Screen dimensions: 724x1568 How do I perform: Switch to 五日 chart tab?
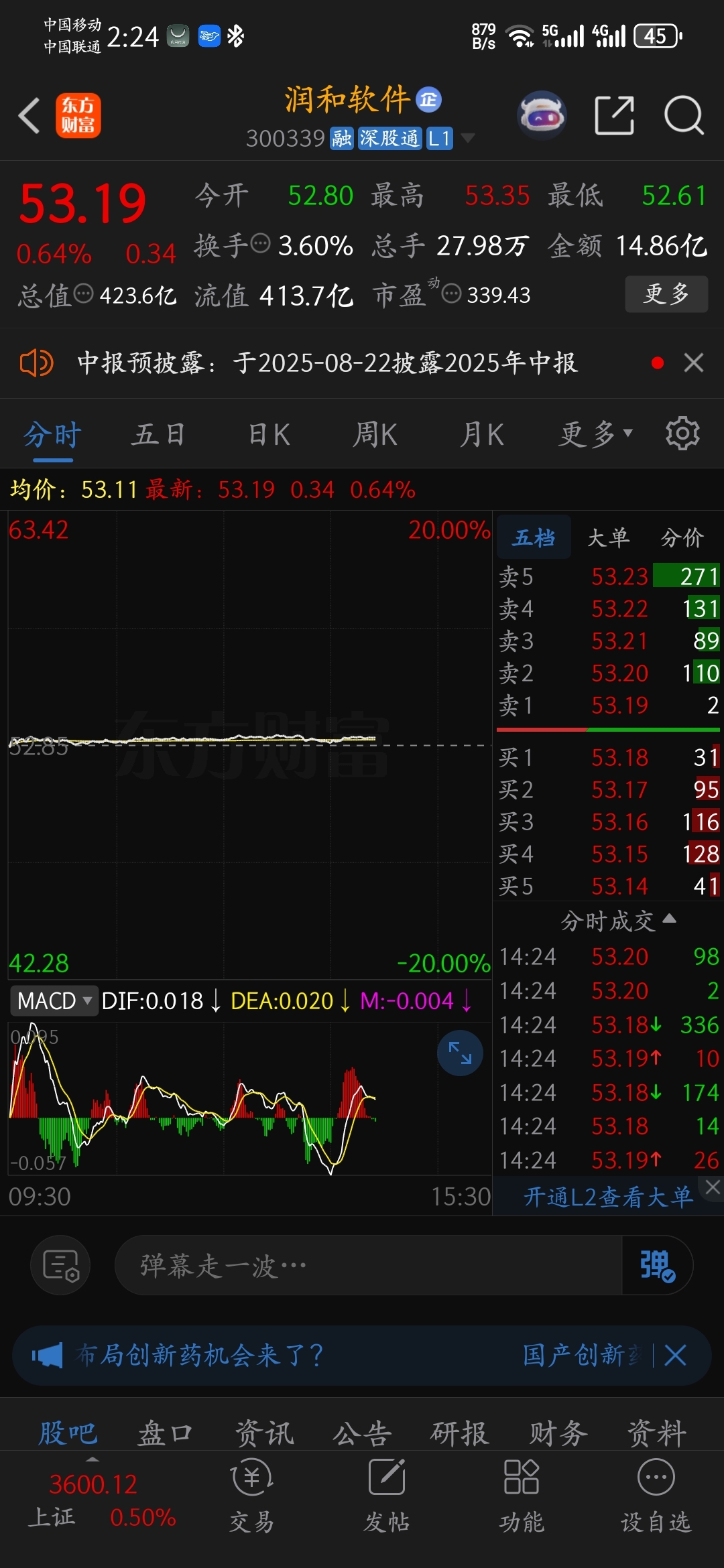tap(158, 435)
